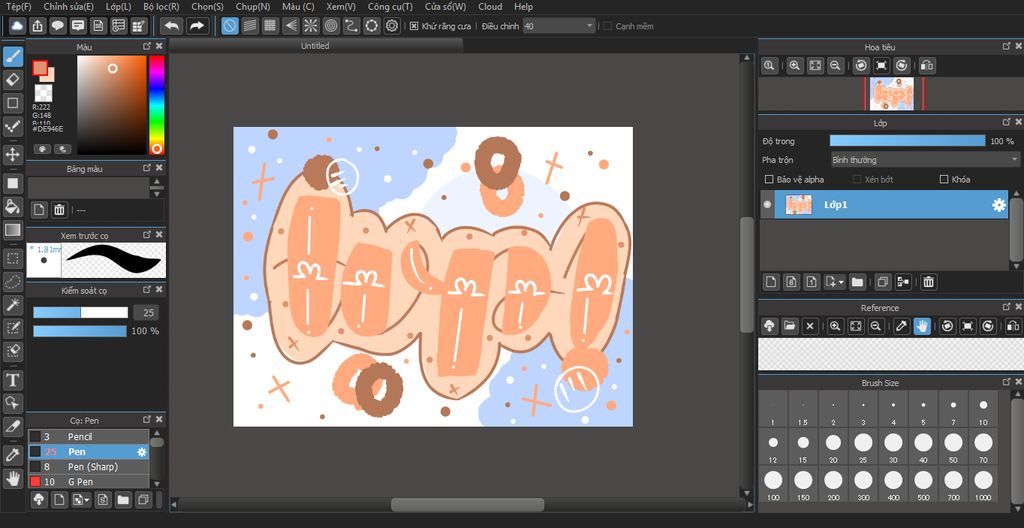Open the Bộ lọc(R) menu

(161, 7)
